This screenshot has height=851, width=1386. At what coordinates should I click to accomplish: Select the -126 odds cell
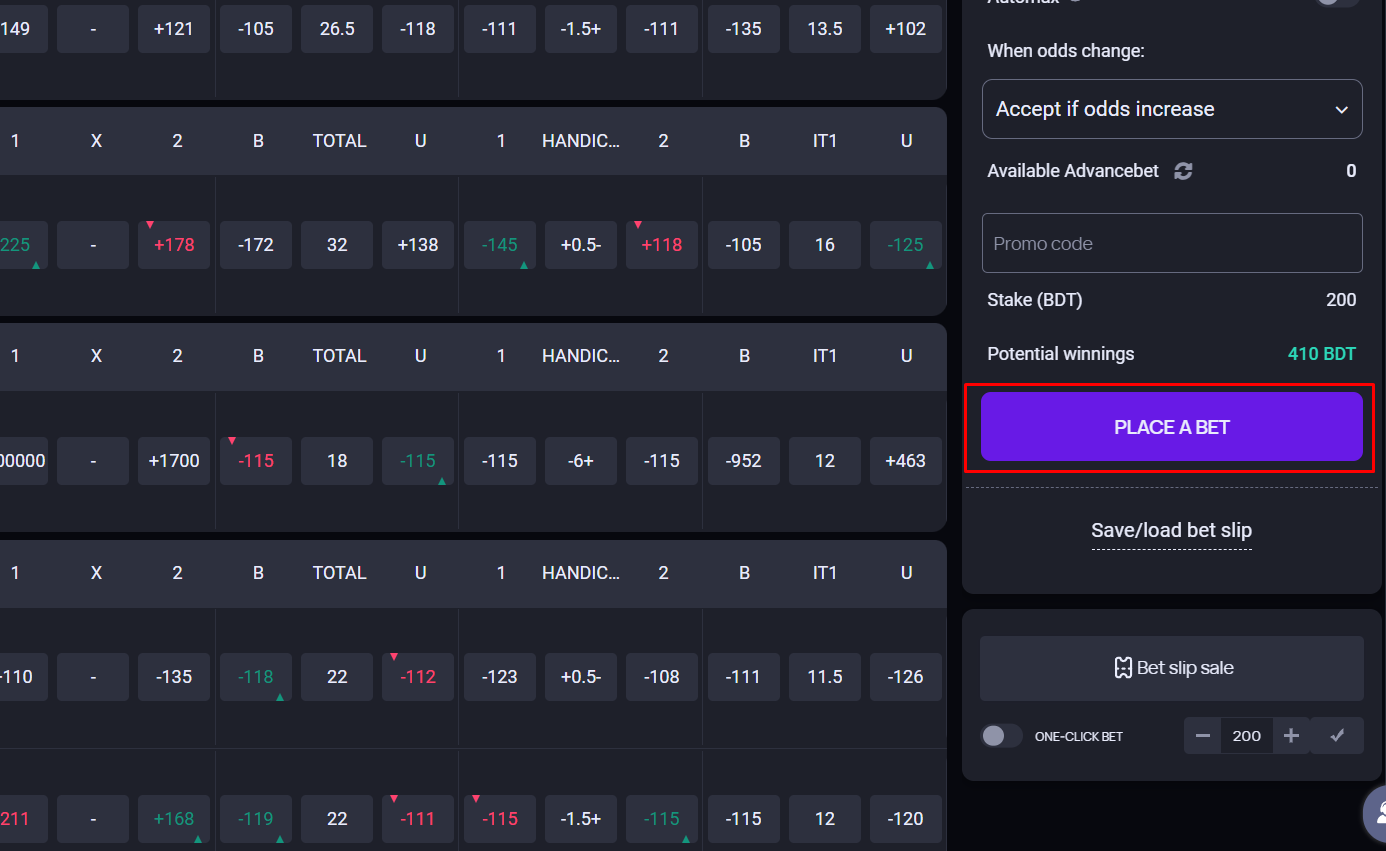click(x=906, y=677)
